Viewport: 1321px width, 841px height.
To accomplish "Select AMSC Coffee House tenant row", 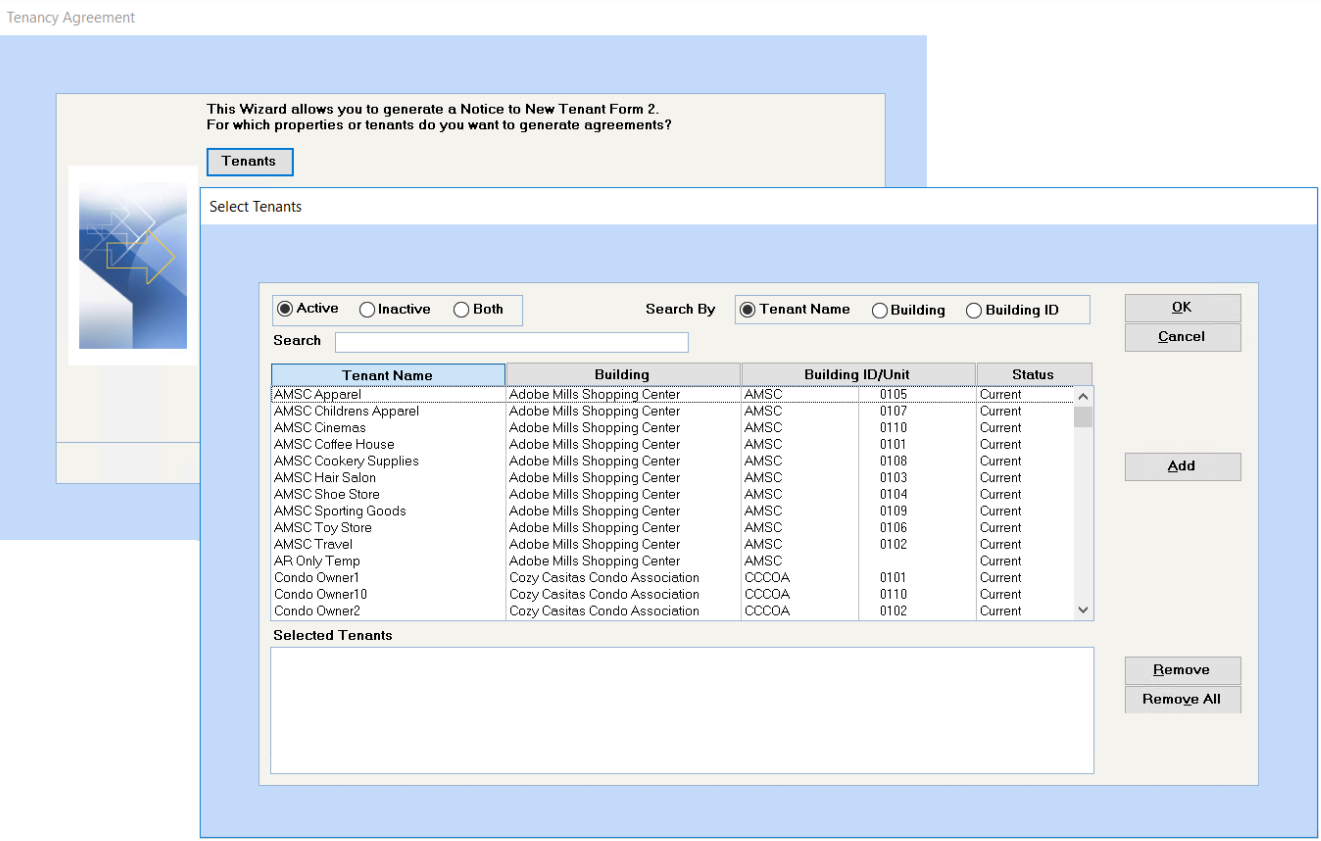I will [x=334, y=445].
